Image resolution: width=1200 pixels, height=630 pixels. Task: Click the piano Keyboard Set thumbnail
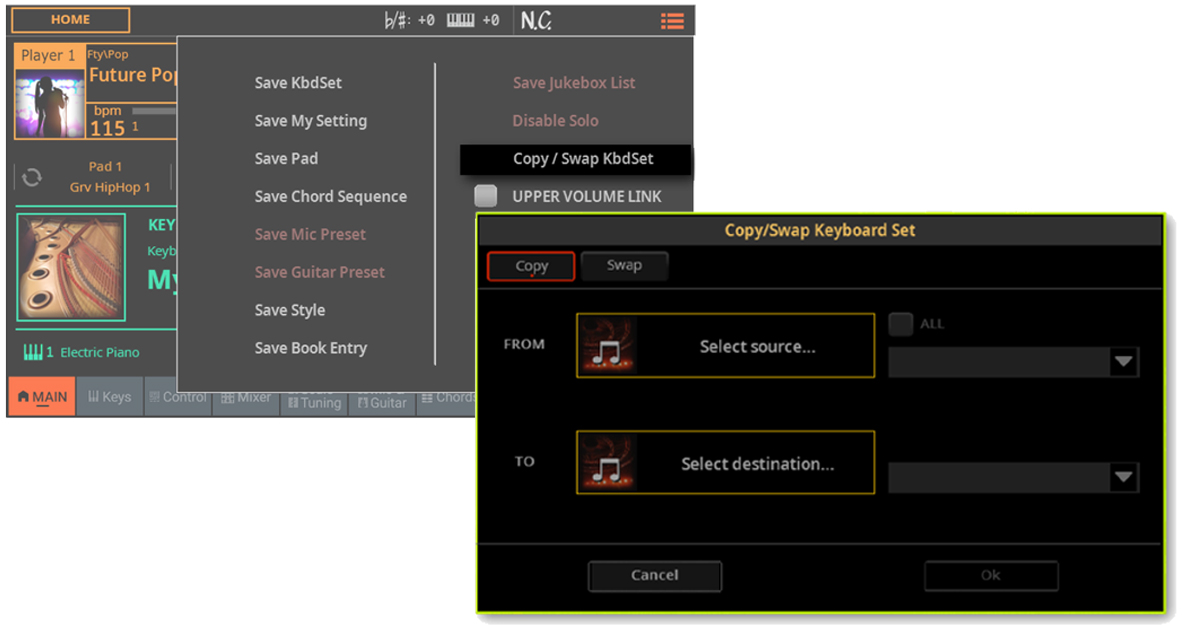[x=71, y=267]
